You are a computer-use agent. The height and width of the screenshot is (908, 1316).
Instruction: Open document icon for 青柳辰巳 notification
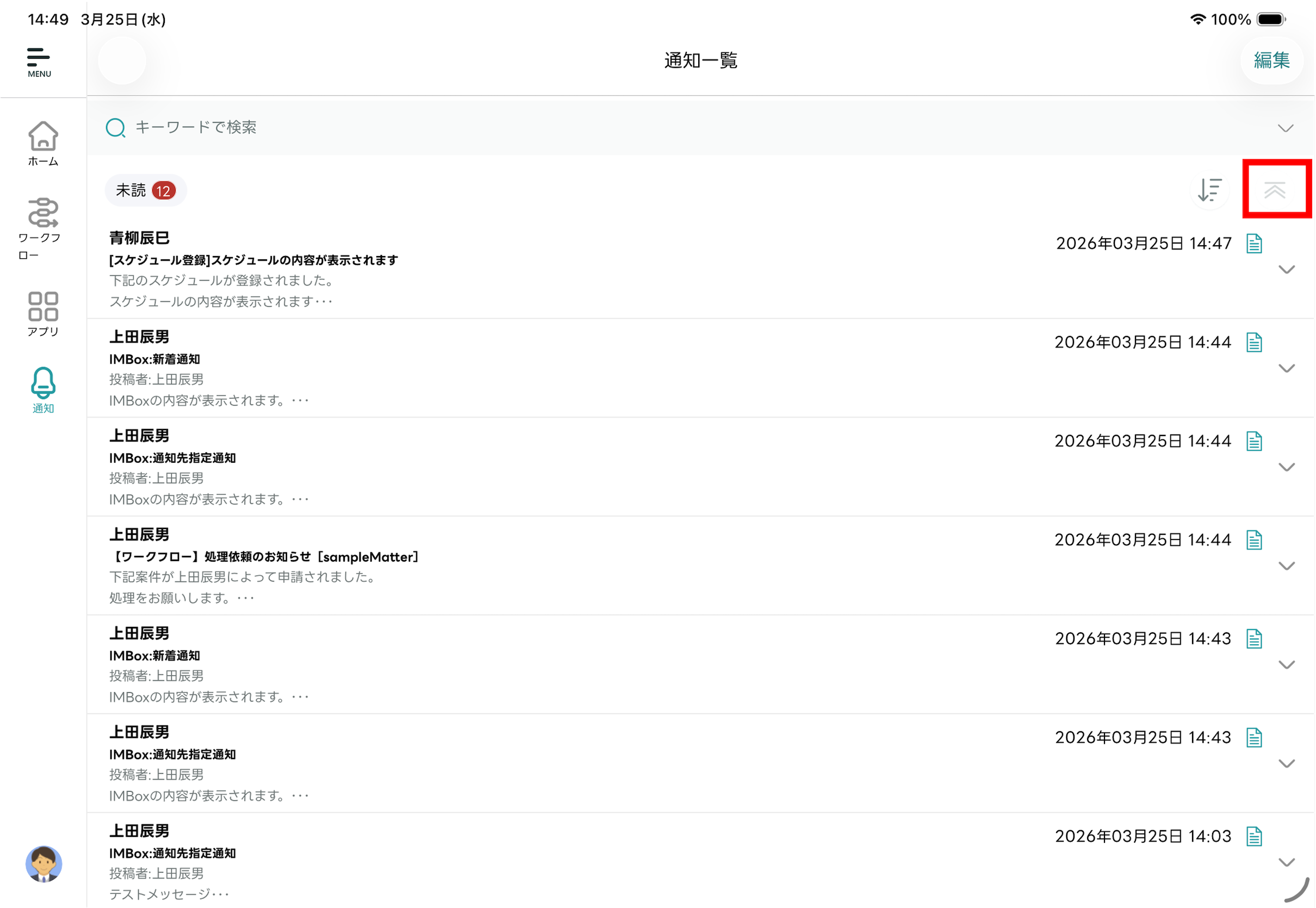(1254, 244)
